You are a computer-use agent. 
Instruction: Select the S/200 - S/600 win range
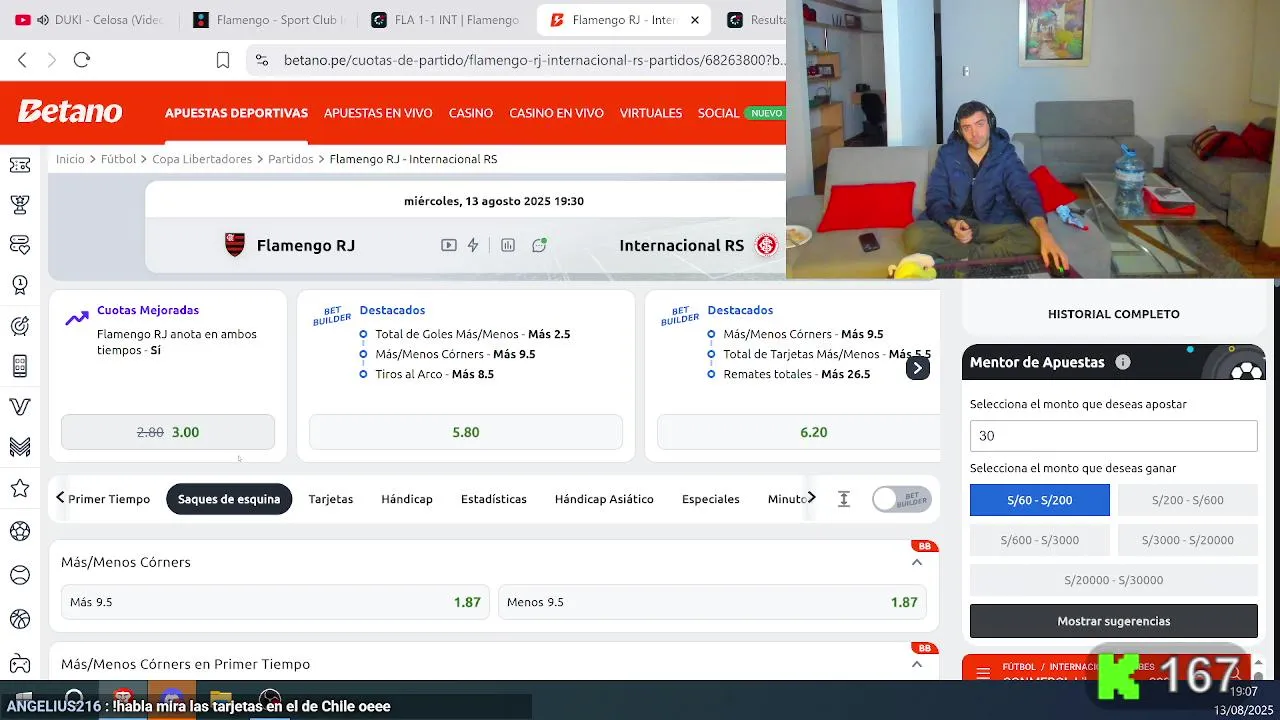pos(1188,500)
